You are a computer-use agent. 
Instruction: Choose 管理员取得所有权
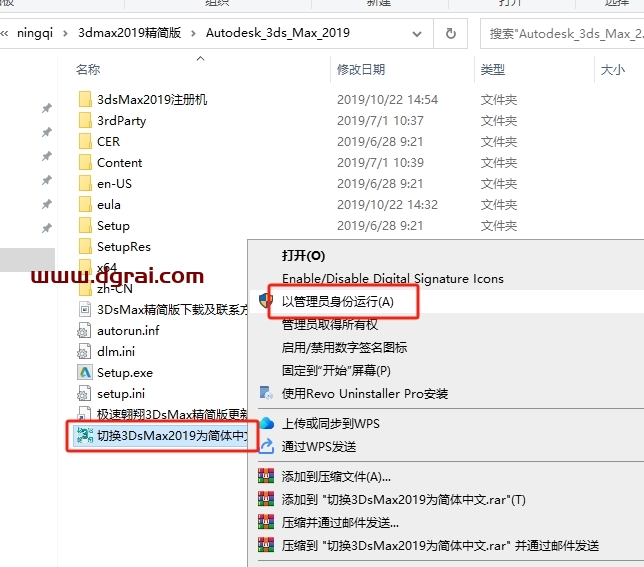point(330,325)
